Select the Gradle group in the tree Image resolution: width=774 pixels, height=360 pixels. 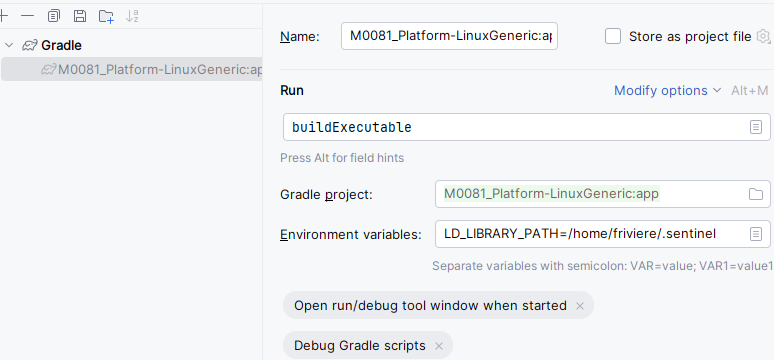coord(61,45)
